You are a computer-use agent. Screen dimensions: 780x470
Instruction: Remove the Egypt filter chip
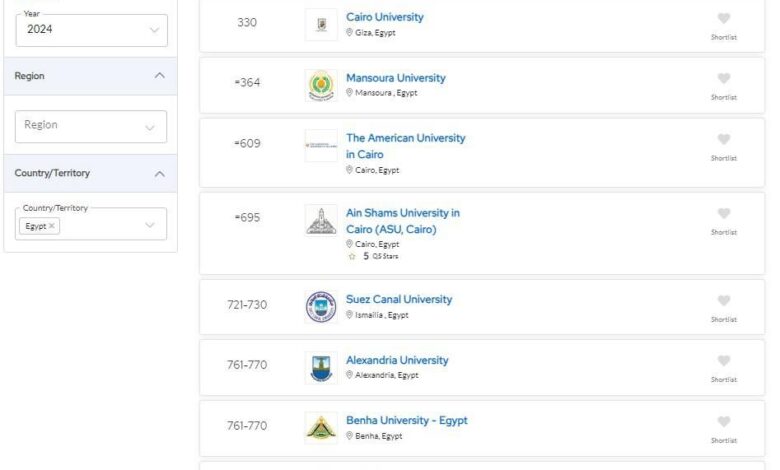(x=52, y=226)
